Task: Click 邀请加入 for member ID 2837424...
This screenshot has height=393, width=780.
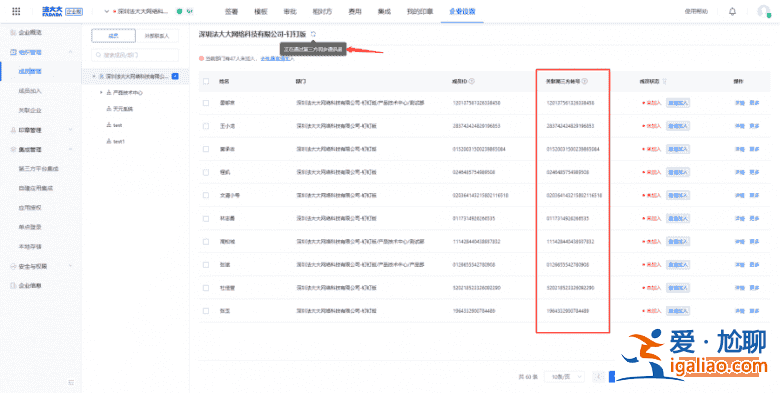Action: (x=678, y=126)
